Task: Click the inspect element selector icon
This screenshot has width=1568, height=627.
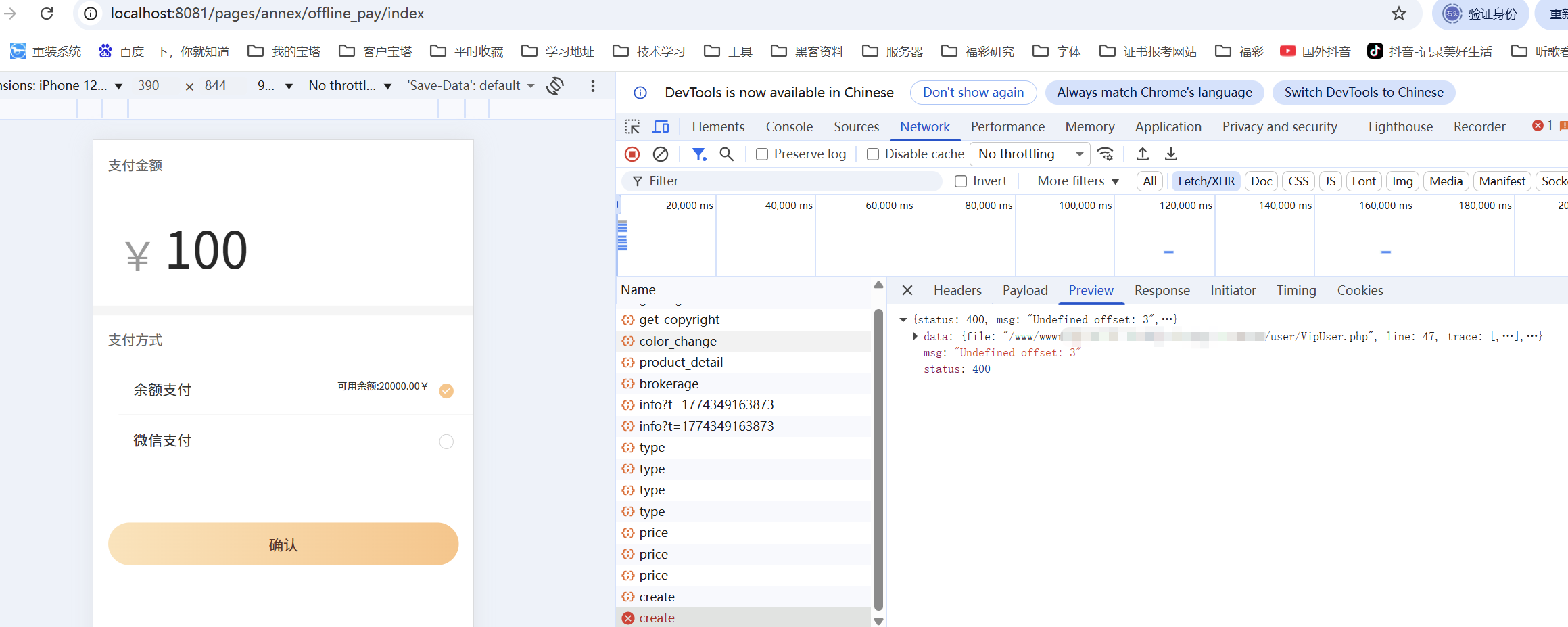Action: coord(632,126)
